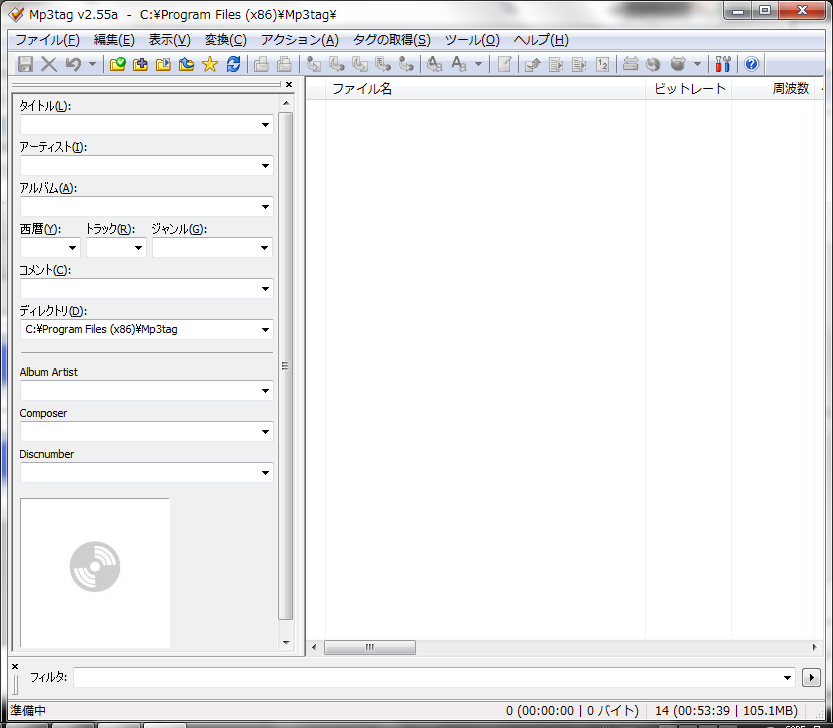Image resolution: width=833 pixels, height=728 pixels.
Task: Open the タグの取得(S) menu
Action: 392,40
